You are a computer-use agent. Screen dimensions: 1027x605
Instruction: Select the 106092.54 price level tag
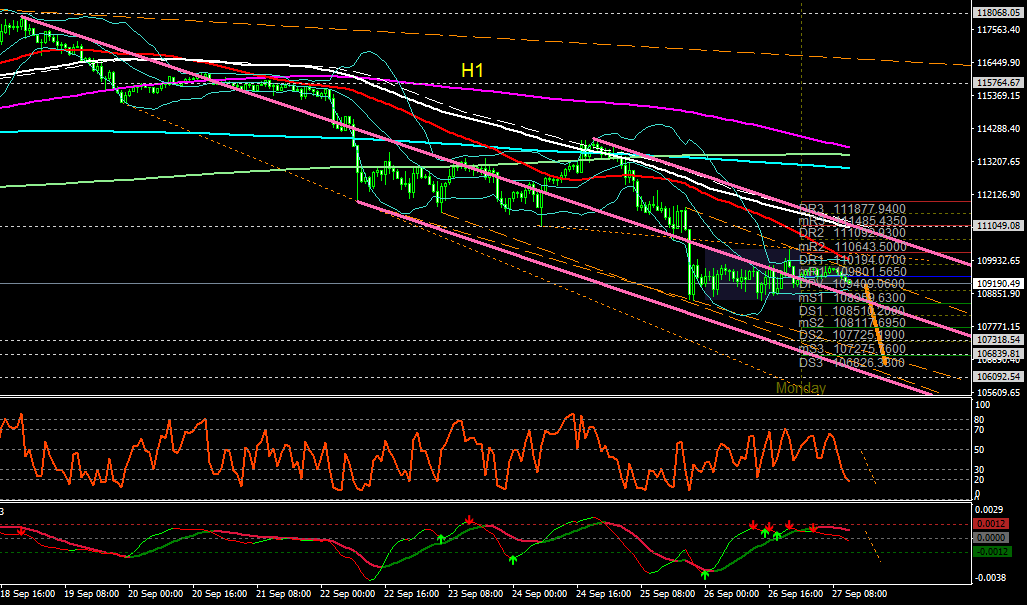tap(998, 376)
